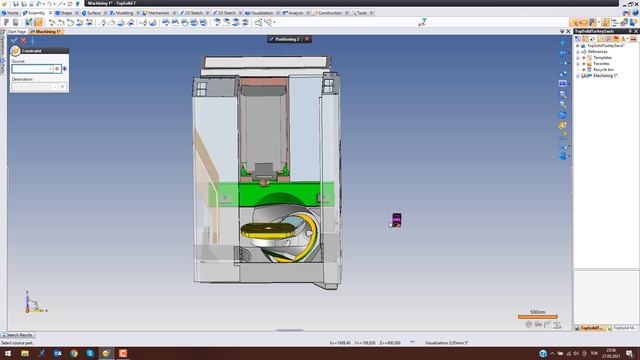This screenshot has height=360, width=640.
Task: Click the red-blue axis filter icon
Action: coord(422,22)
